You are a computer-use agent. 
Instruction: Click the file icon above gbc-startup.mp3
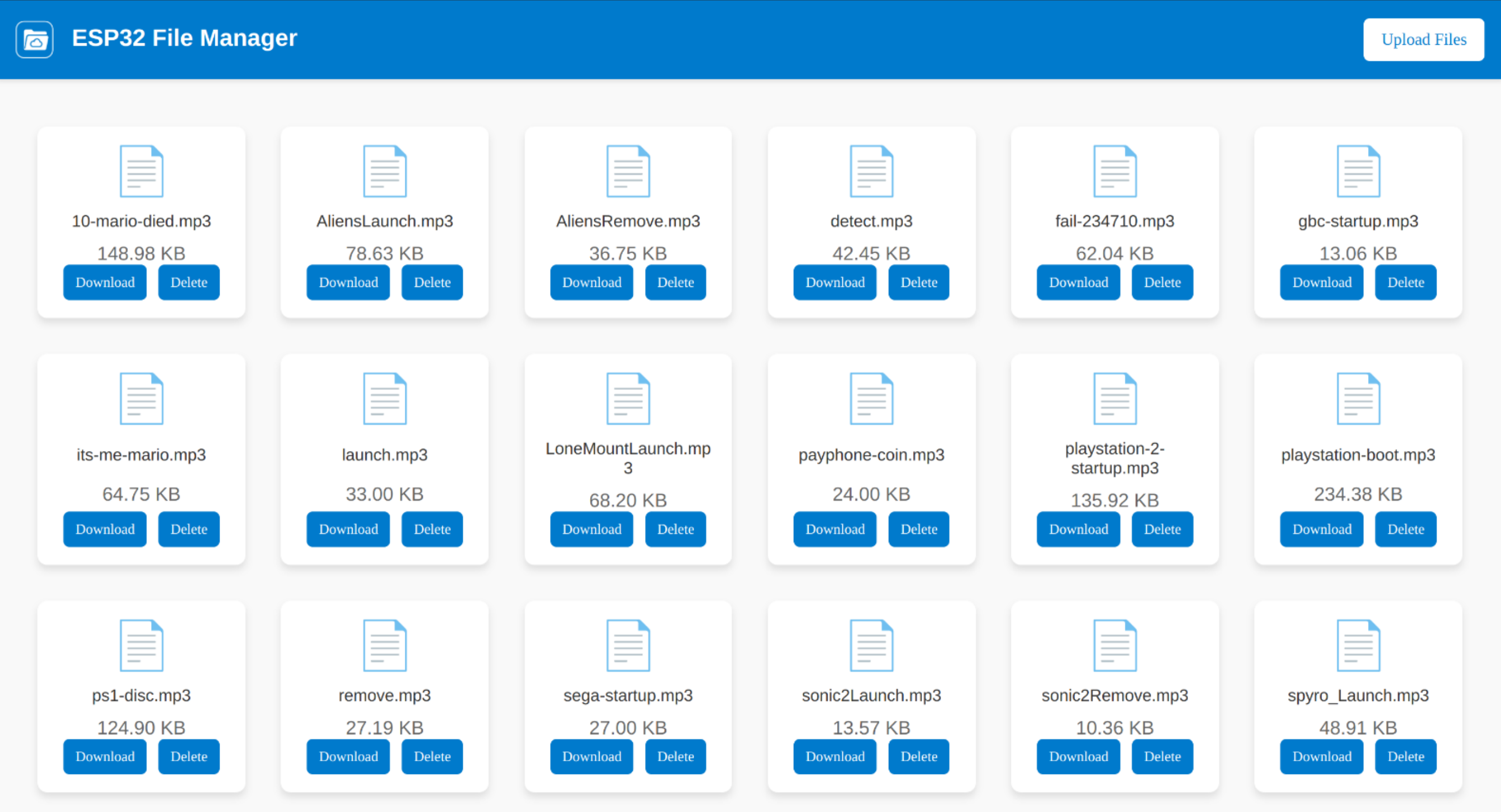click(1358, 170)
